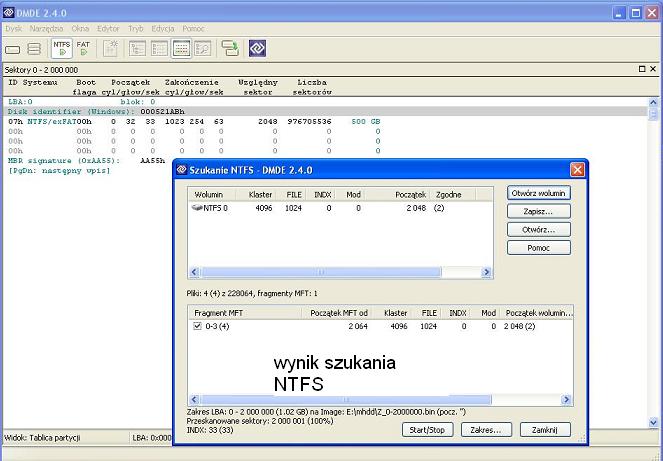Screen dimensions: 663x461
Task: Click the Disk identifier (Windows) line
Action: [96, 112]
